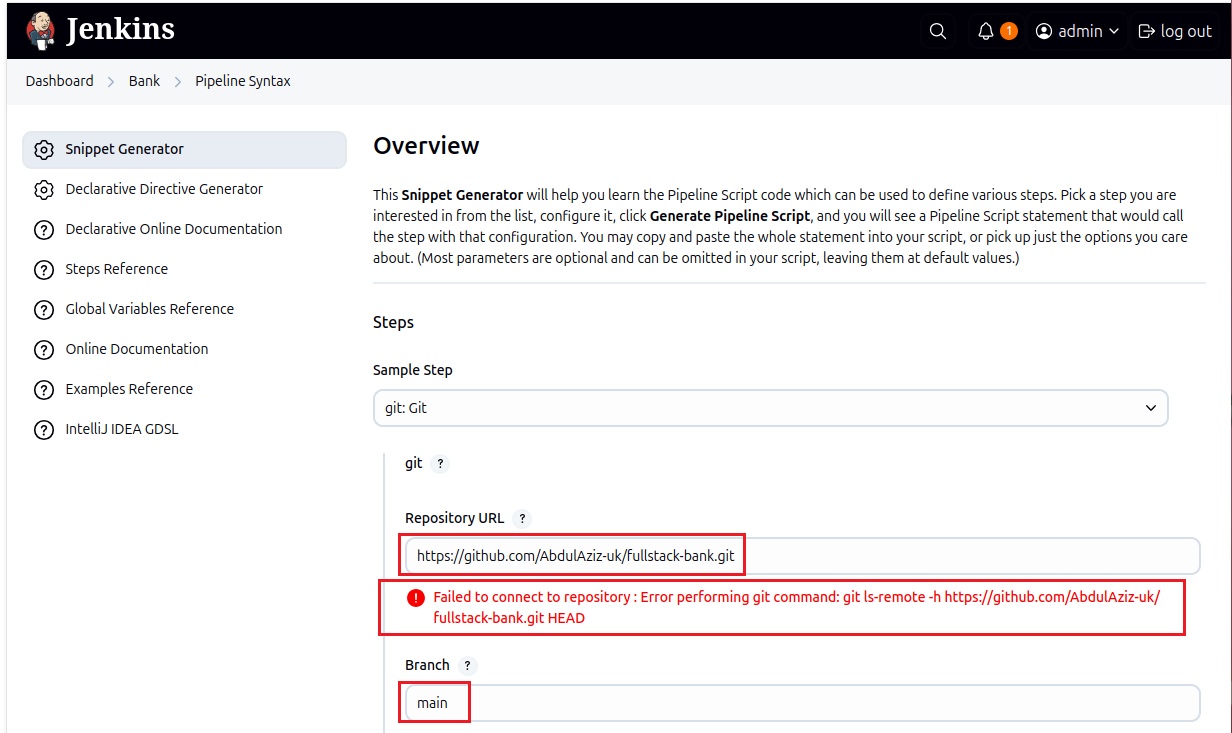Expand the Dashboard breadcrumb chevron
Viewport: 1232px width, 733px height.
pos(111,81)
